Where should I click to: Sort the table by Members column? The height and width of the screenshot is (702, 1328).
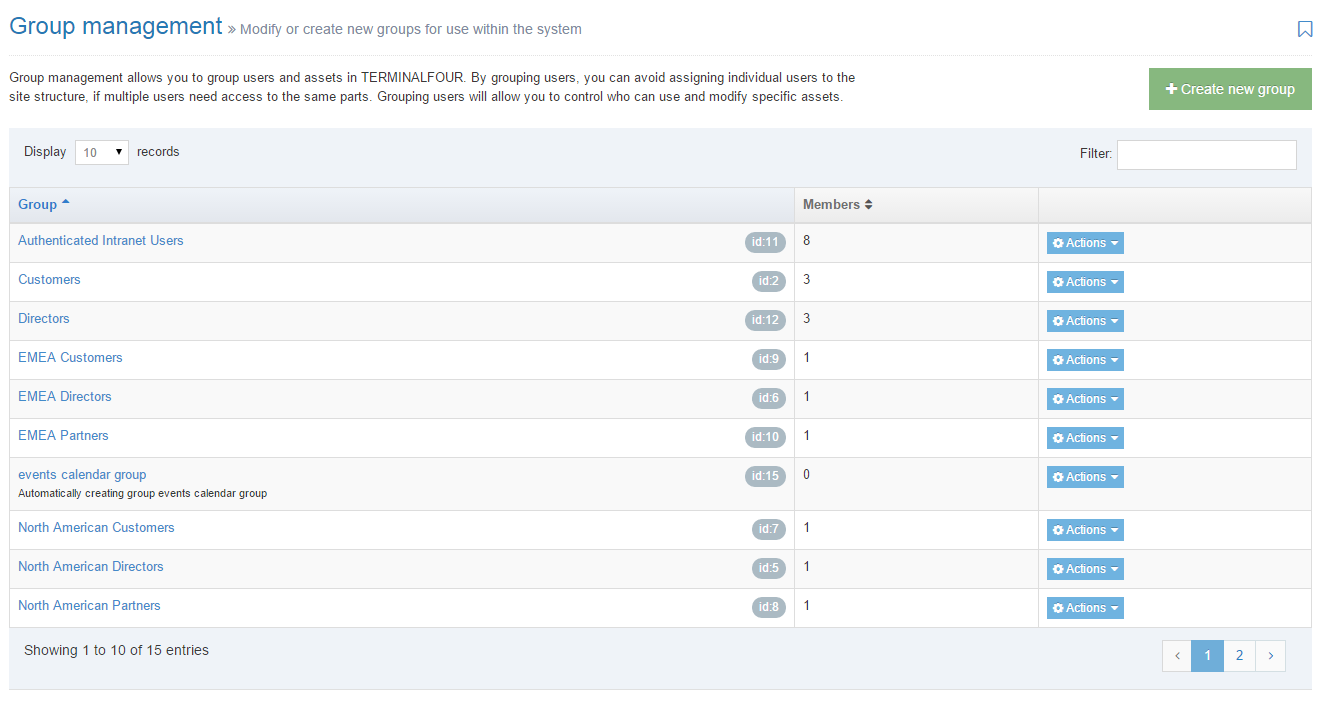(x=838, y=205)
